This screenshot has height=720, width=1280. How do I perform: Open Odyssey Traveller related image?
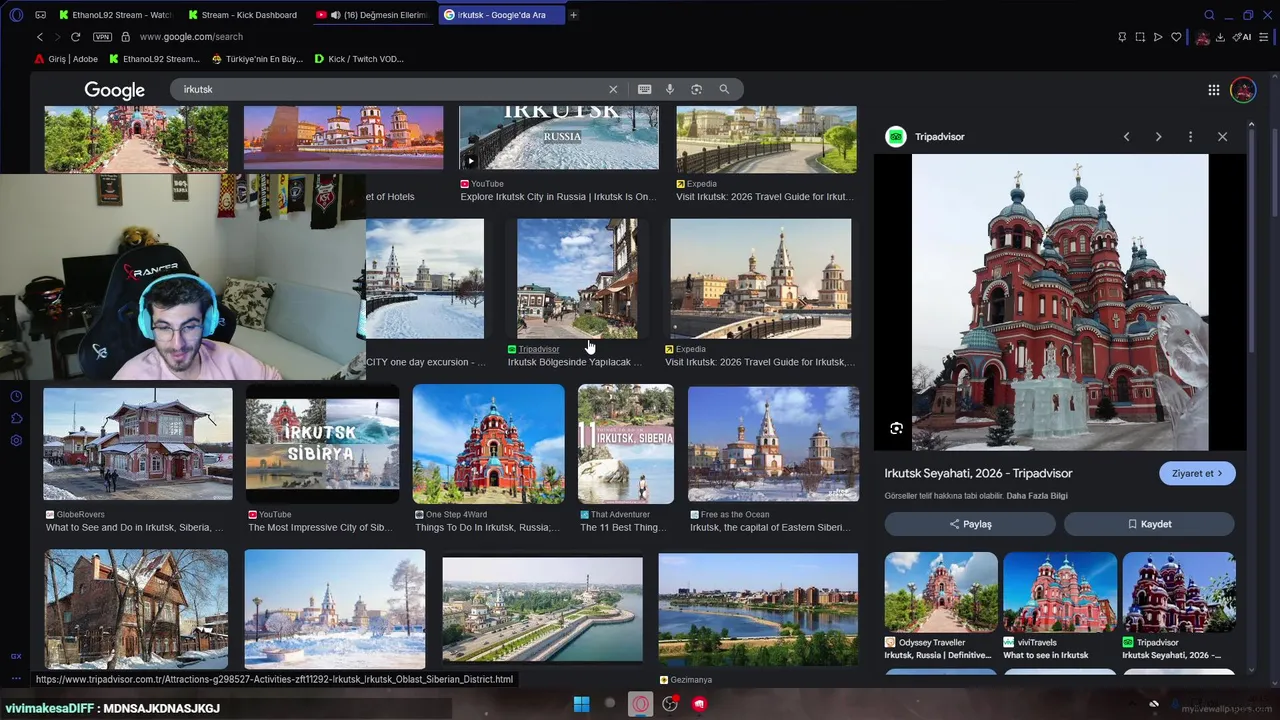[x=941, y=591]
